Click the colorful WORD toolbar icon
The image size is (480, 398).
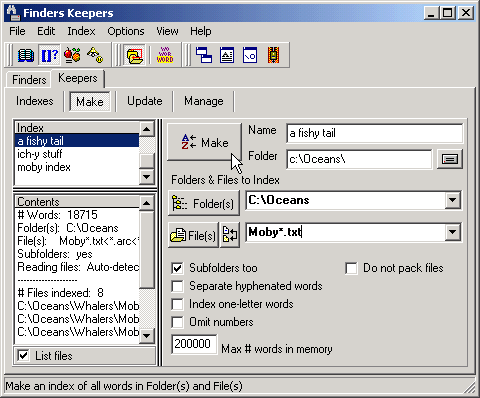[x=165, y=55]
